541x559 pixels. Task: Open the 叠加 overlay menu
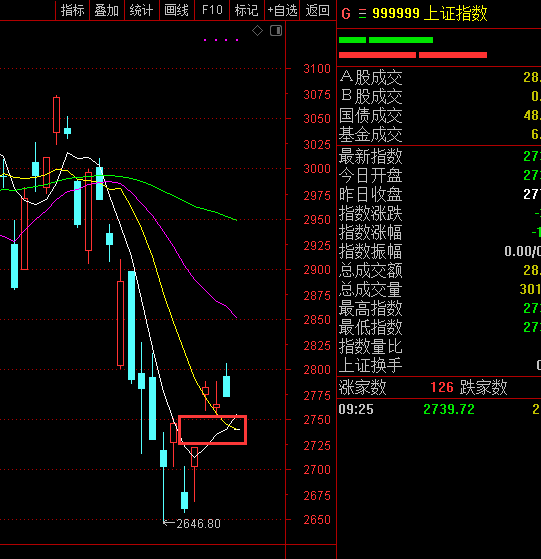pyautogui.click(x=107, y=10)
